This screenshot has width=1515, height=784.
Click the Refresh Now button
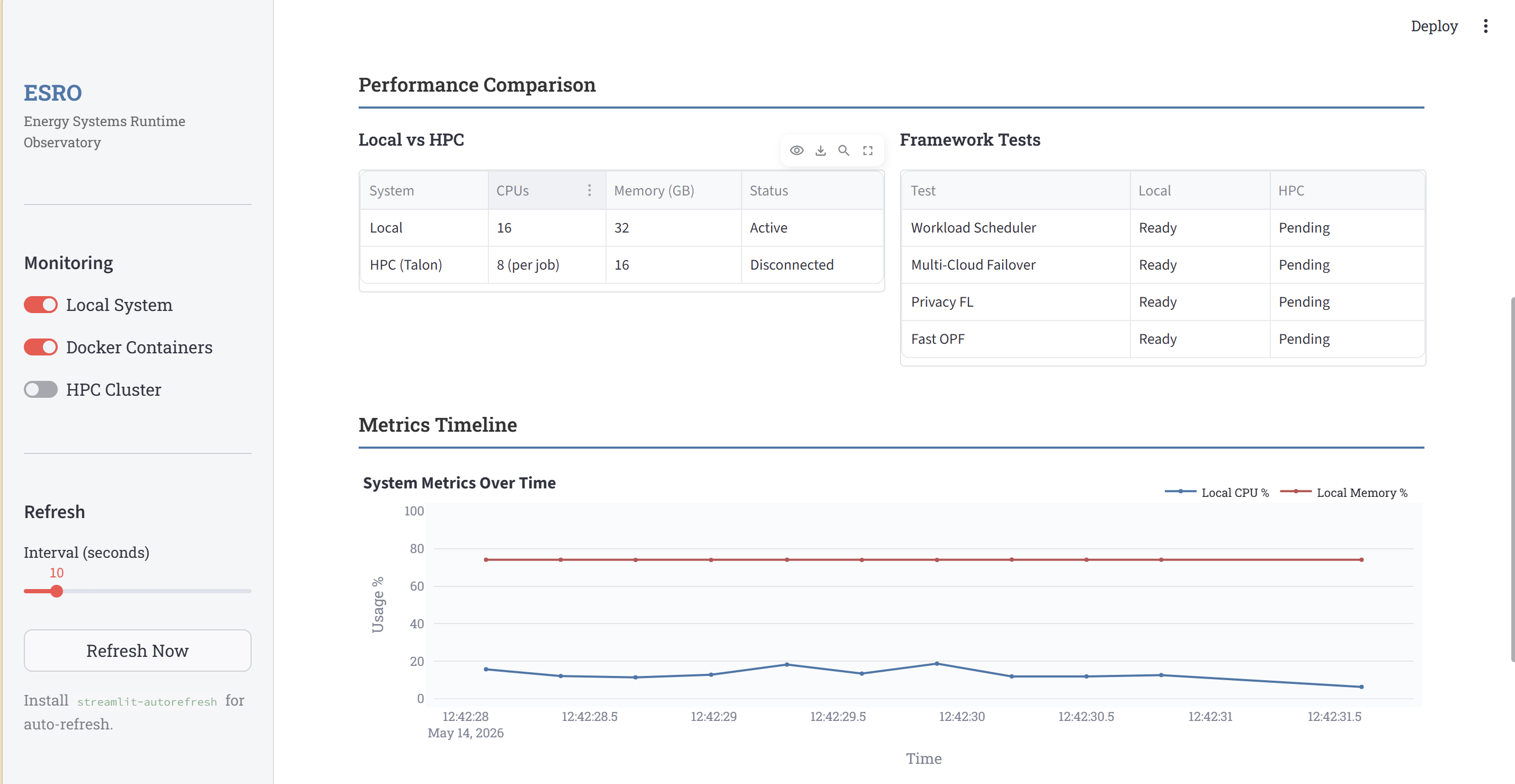point(138,651)
